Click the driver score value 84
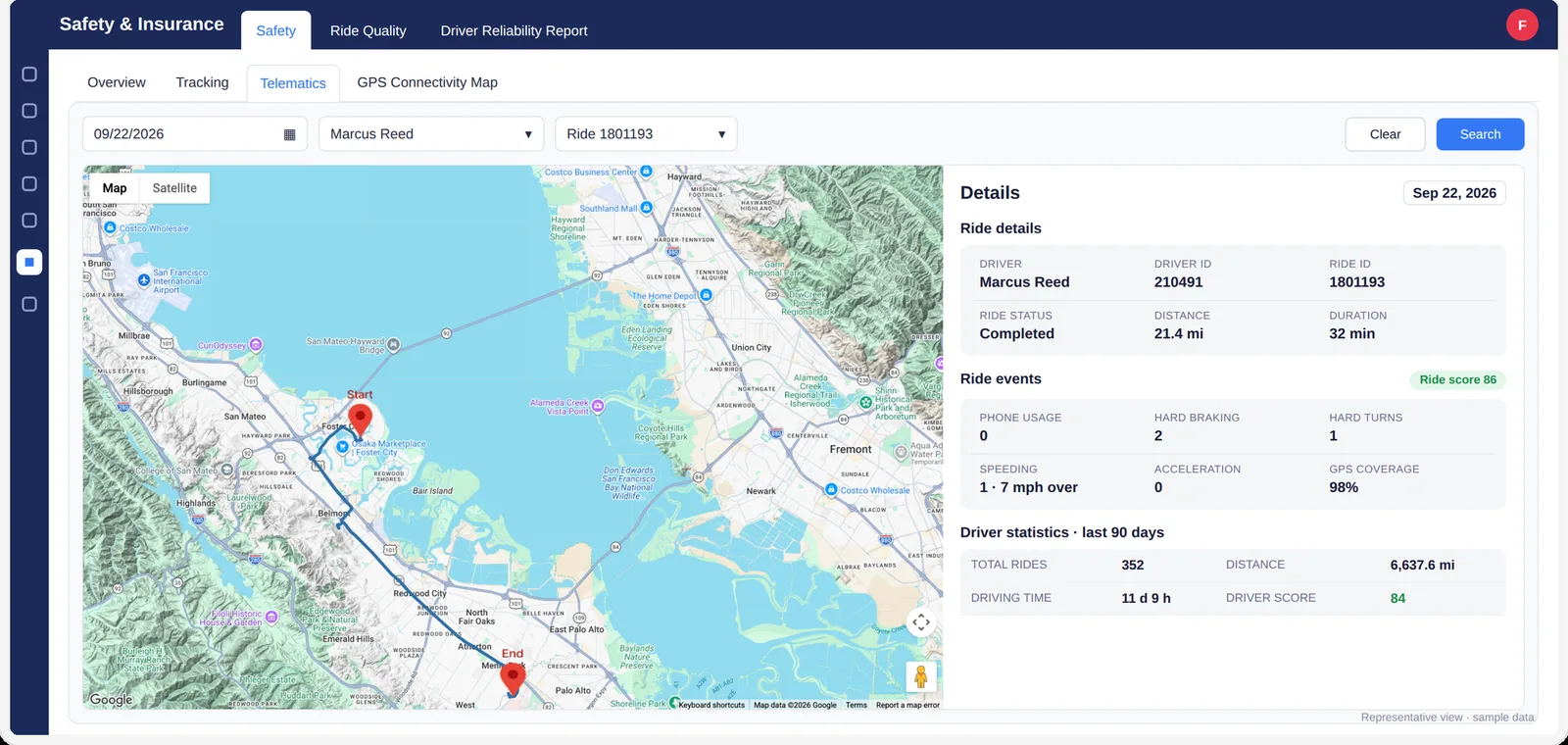1568x745 pixels. coord(1397,598)
